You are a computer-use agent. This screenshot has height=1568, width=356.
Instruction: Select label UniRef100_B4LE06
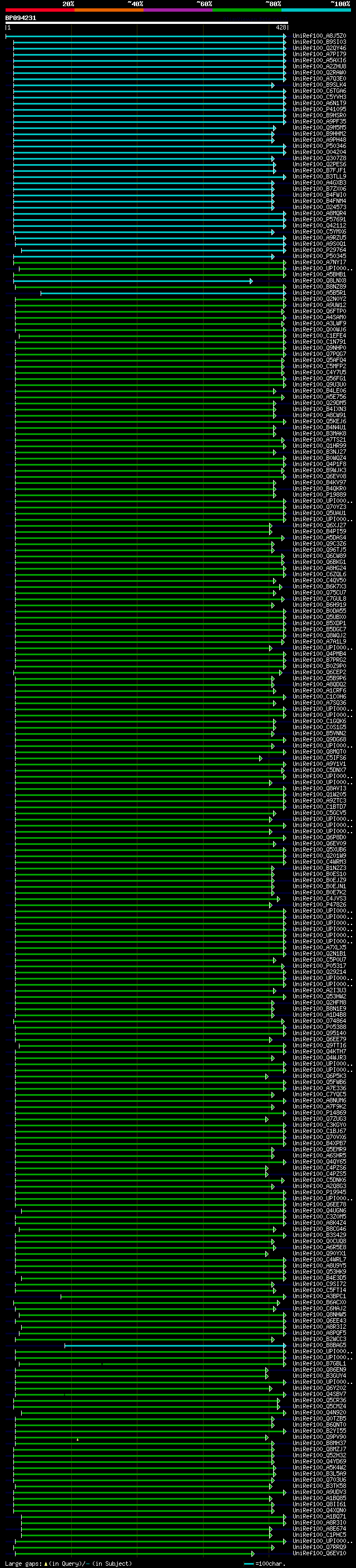point(319,391)
